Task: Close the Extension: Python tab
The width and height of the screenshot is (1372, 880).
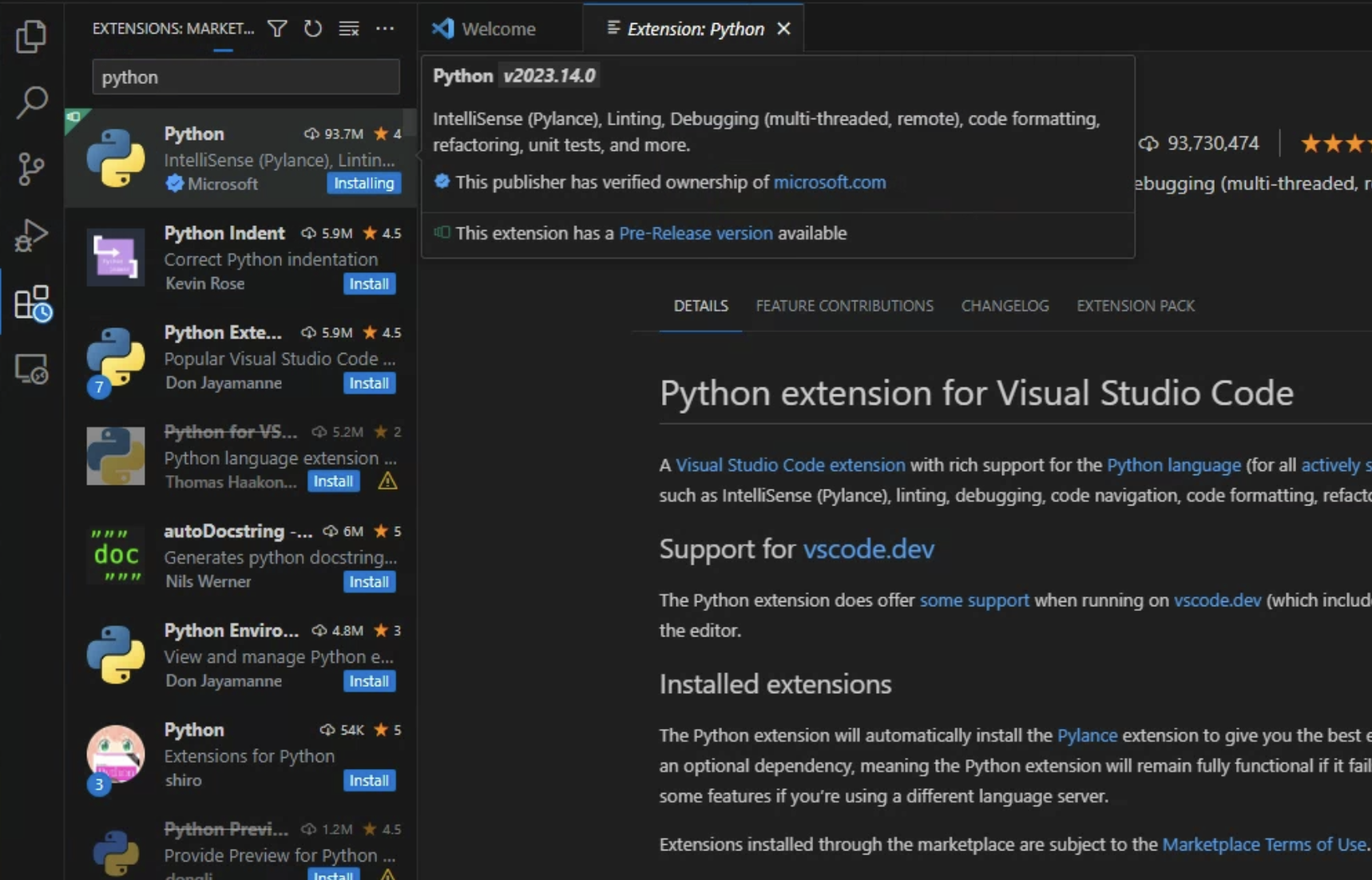Action: point(783,29)
